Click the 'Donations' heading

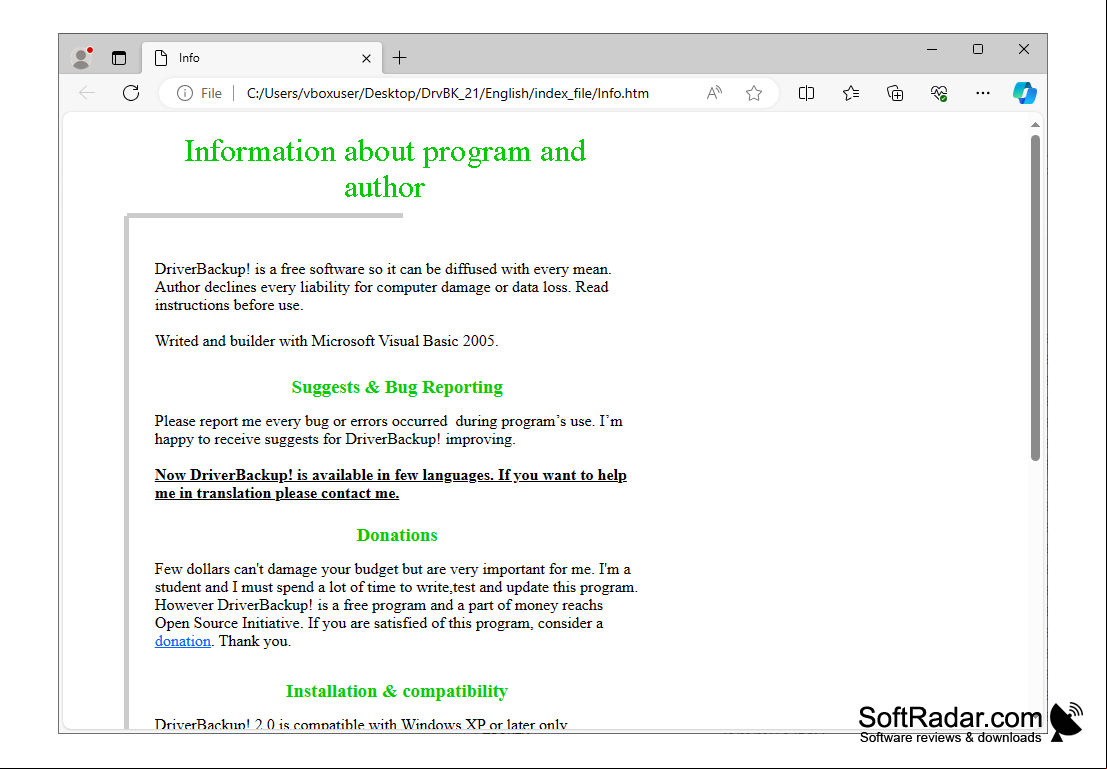tap(397, 535)
